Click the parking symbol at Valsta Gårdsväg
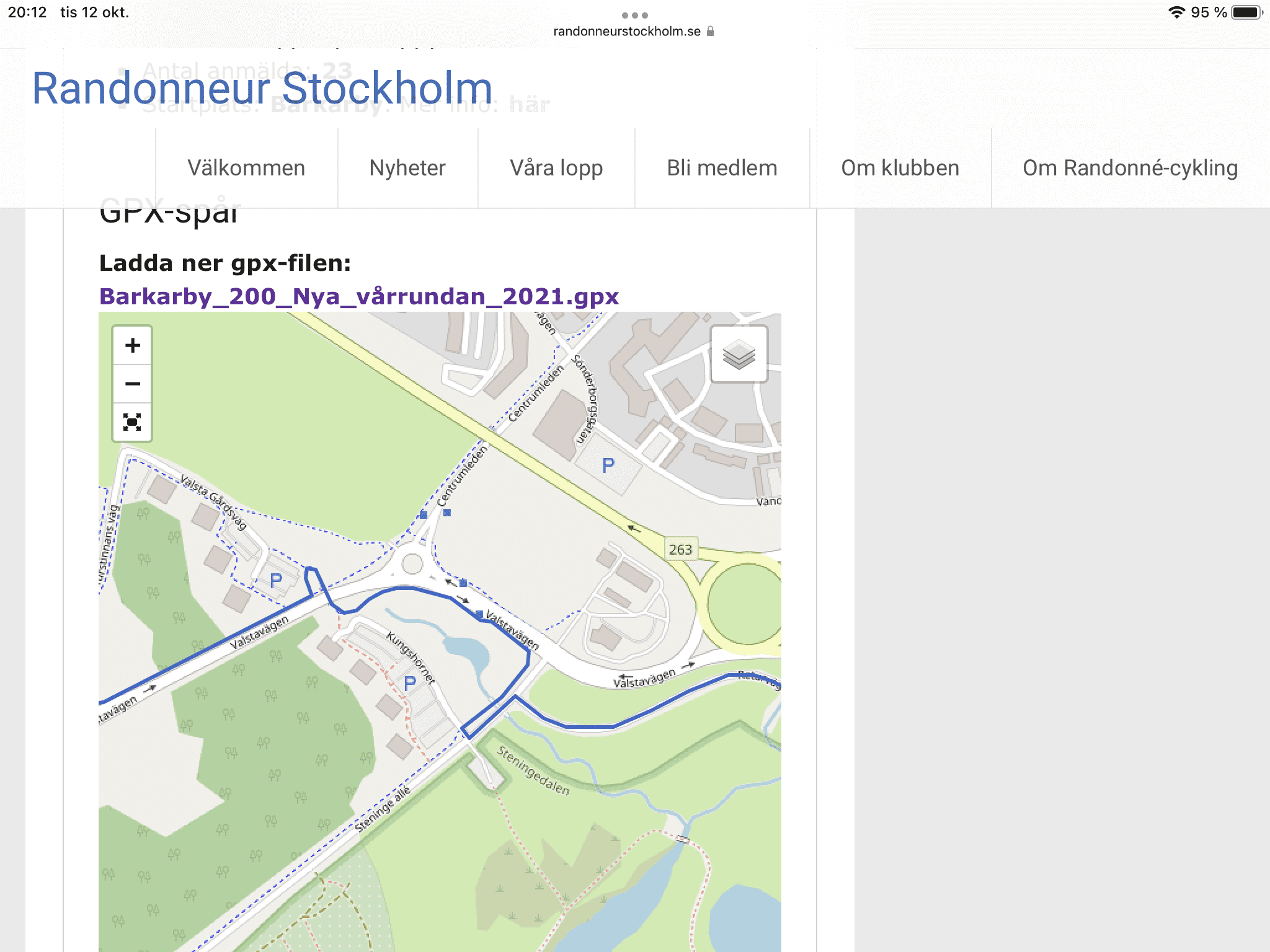Viewport: 1270px width, 952px height. point(276,581)
